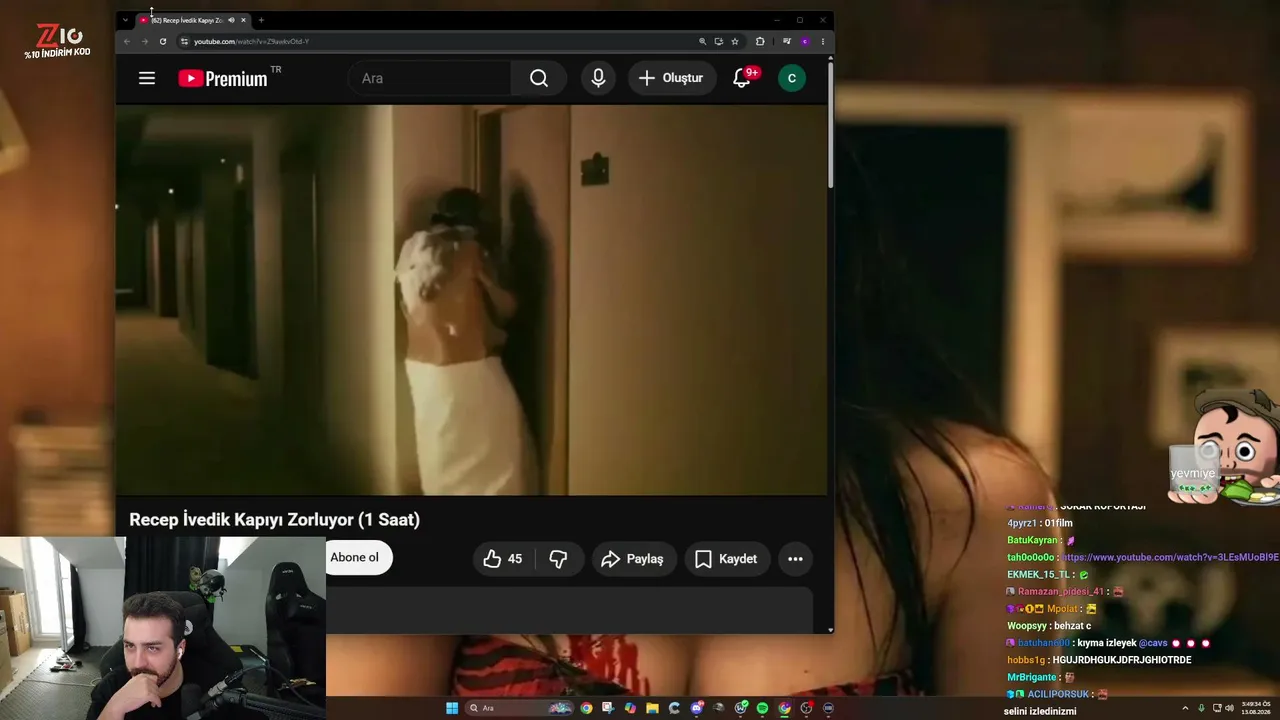Click the Oluştur create button

pyautogui.click(x=671, y=78)
